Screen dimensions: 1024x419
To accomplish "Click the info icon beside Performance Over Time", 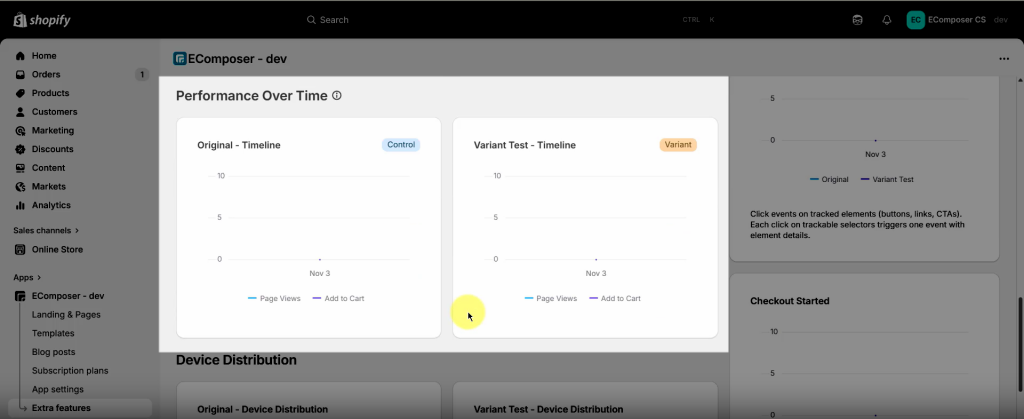I will point(337,96).
